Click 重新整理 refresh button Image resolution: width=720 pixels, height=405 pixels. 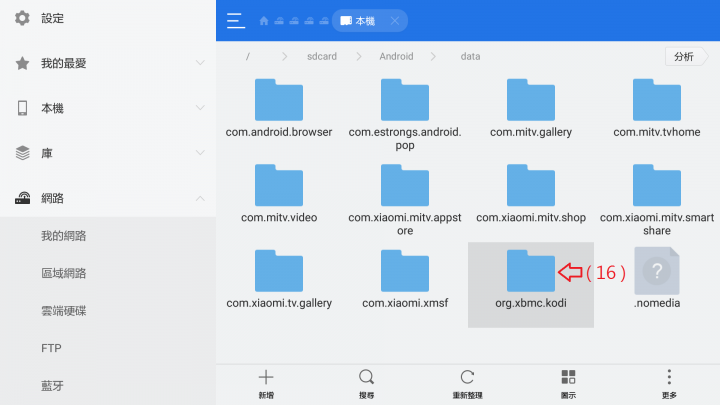(x=467, y=384)
